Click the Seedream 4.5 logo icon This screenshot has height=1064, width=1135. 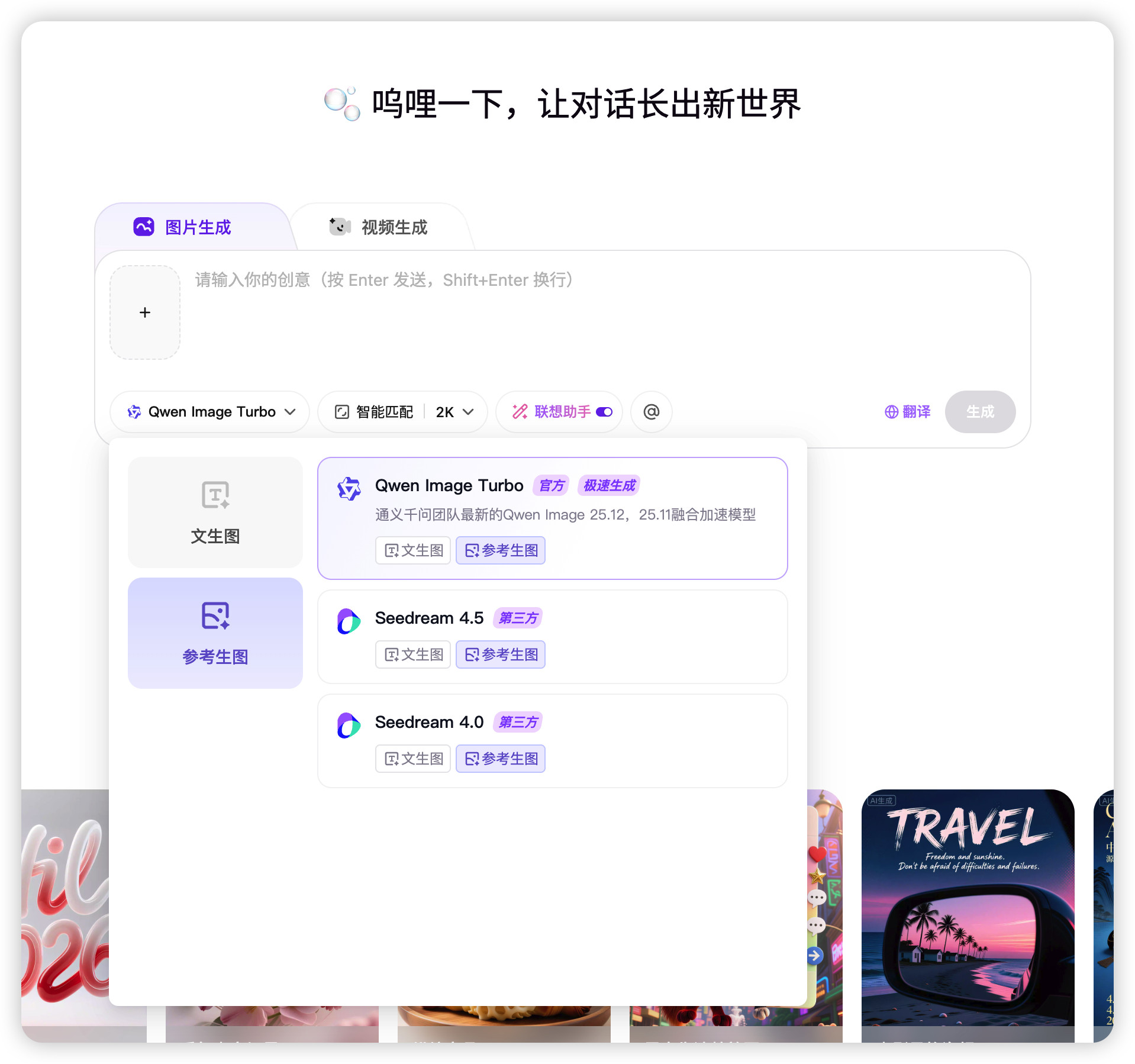(x=349, y=620)
